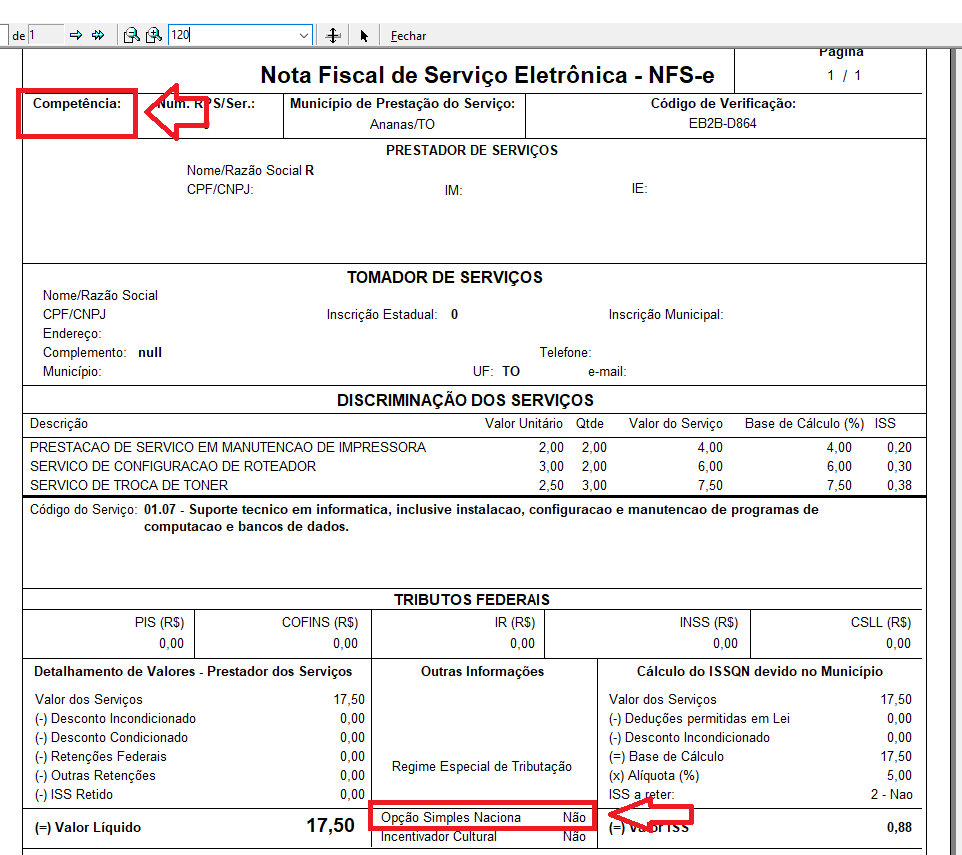Click row 'SERVICO DE TROCA DE TONER'
The image size is (962, 855).
[x=471, y=485]
